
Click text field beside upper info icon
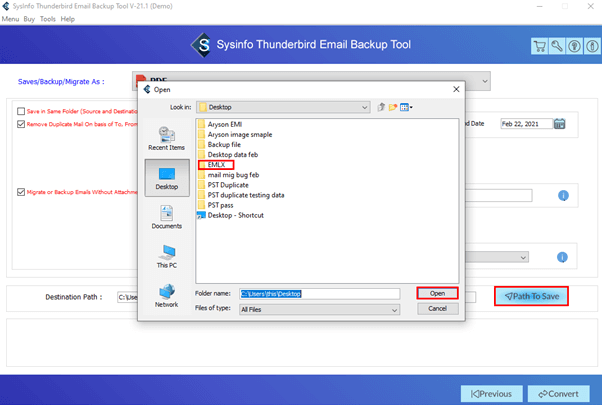[499, 195]
